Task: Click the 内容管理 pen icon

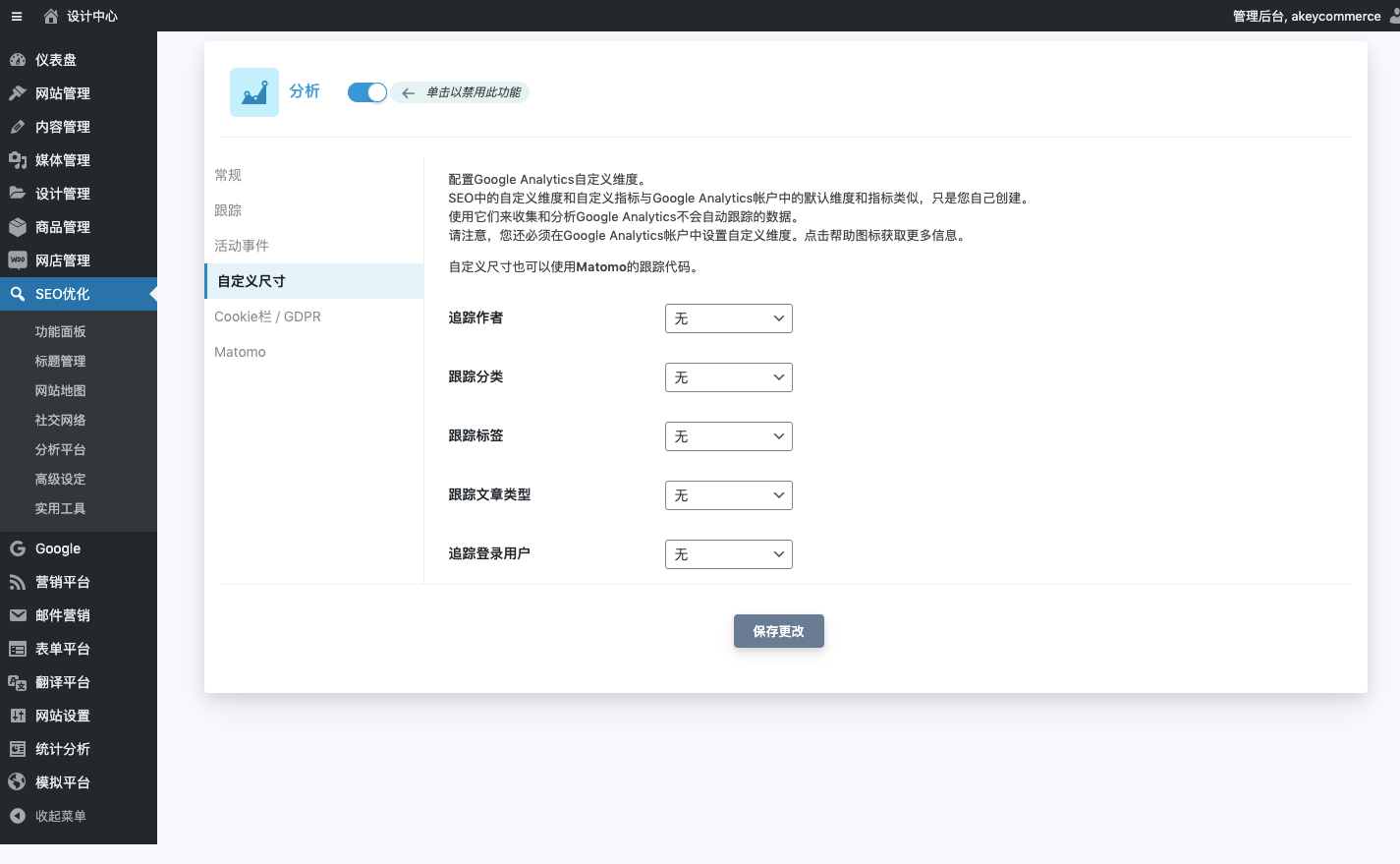Action: click(x=18, y=127)
